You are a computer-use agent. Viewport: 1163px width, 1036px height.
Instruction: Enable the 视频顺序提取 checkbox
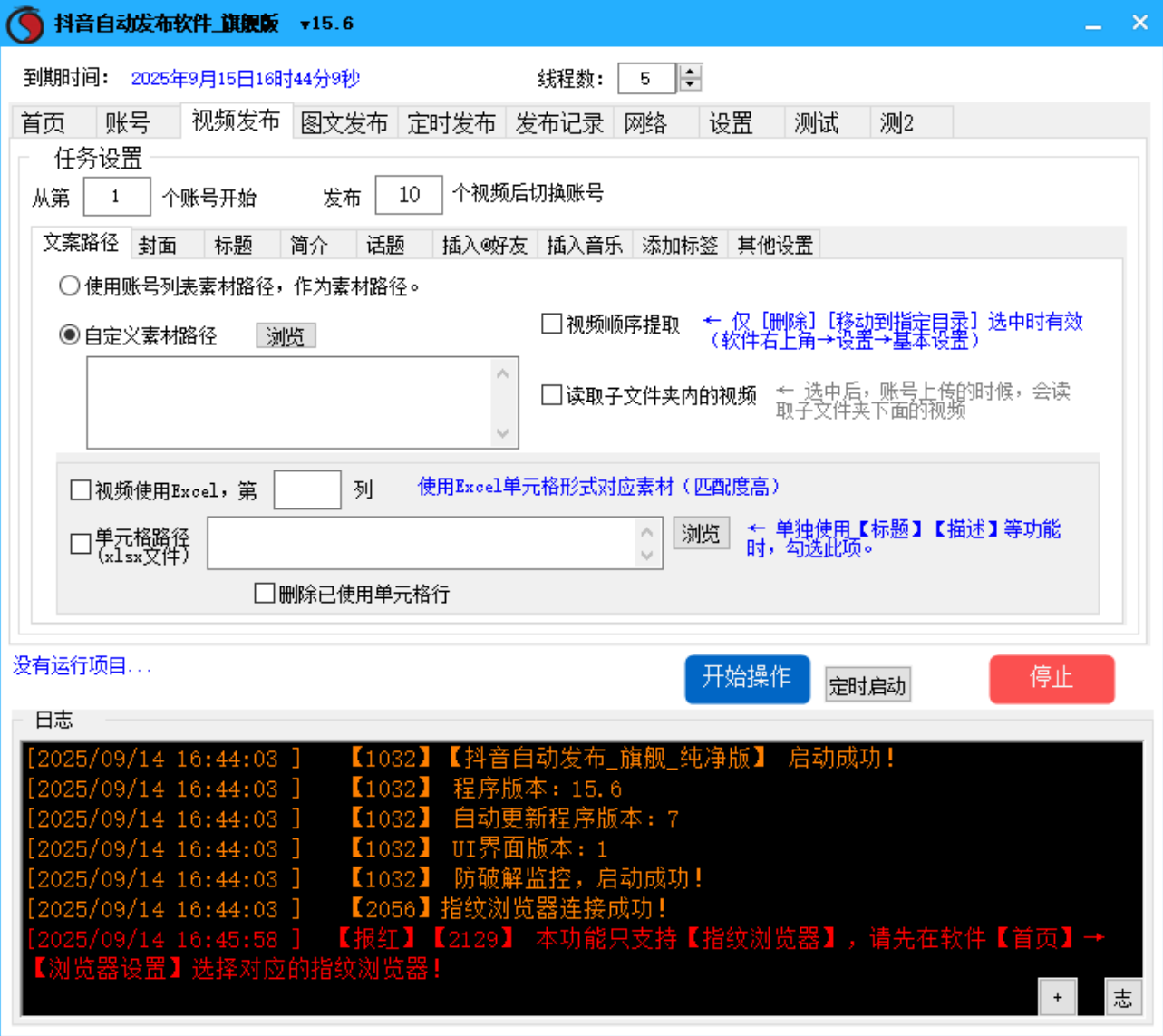pos(549,324)
